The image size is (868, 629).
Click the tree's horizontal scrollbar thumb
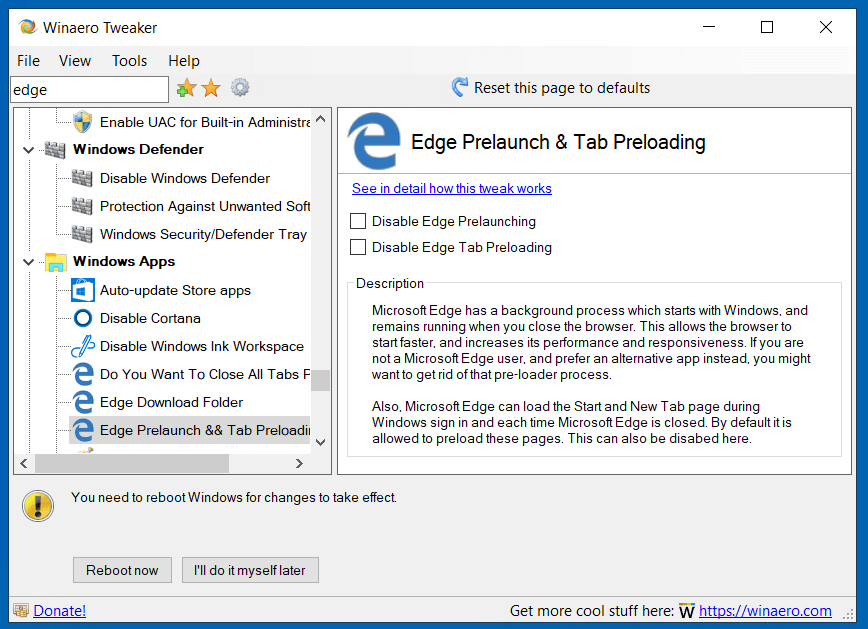(131, 464)
